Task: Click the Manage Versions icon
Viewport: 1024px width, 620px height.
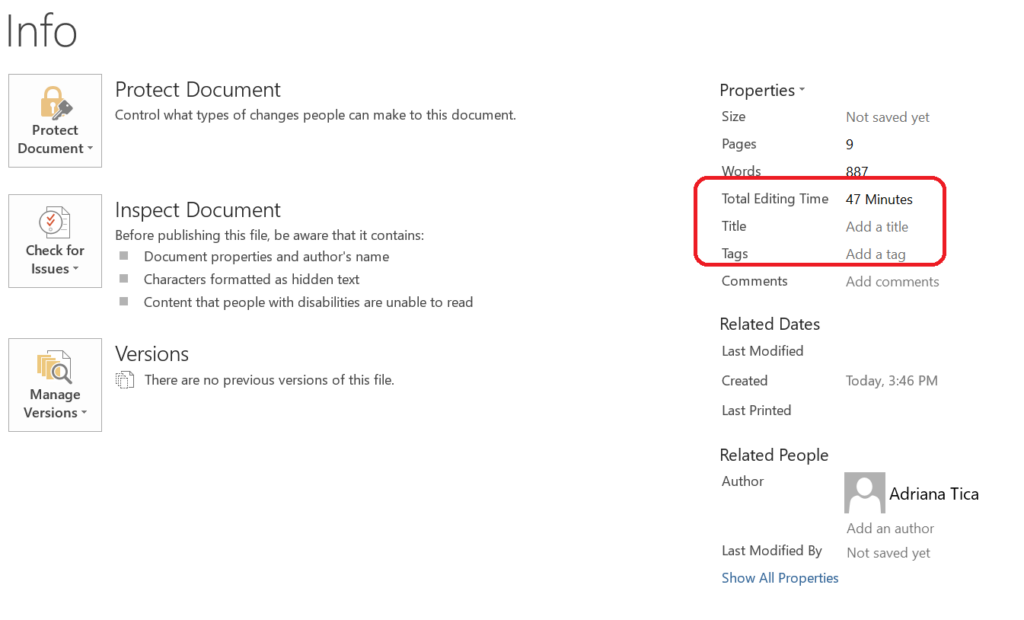Action: click(54, 367)
